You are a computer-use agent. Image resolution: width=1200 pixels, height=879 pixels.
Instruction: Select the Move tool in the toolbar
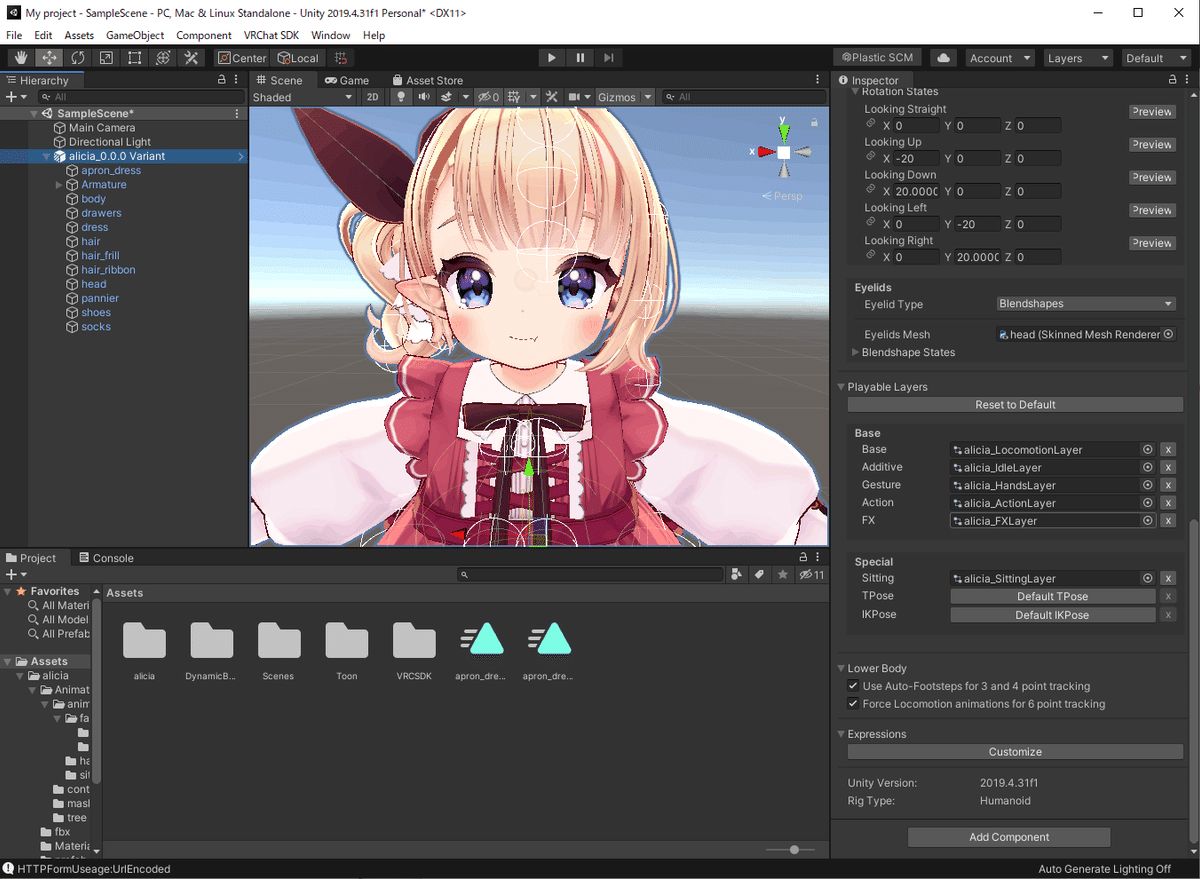click(49, 58)
